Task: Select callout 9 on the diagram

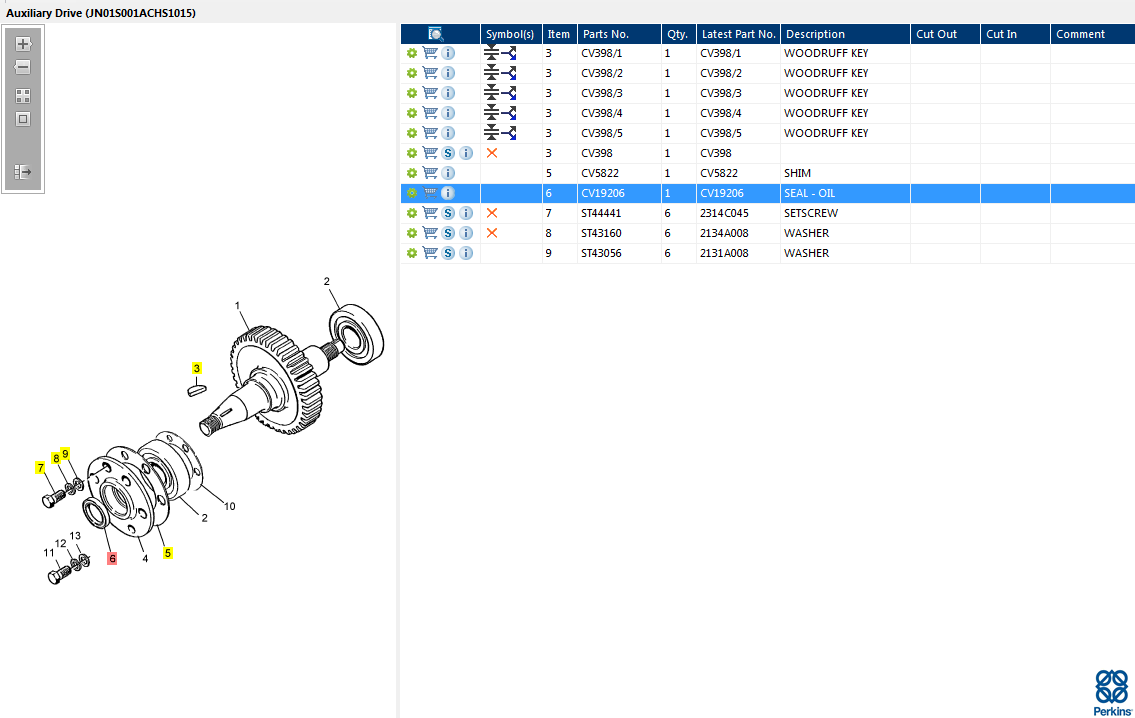Action: coord(65,454)
